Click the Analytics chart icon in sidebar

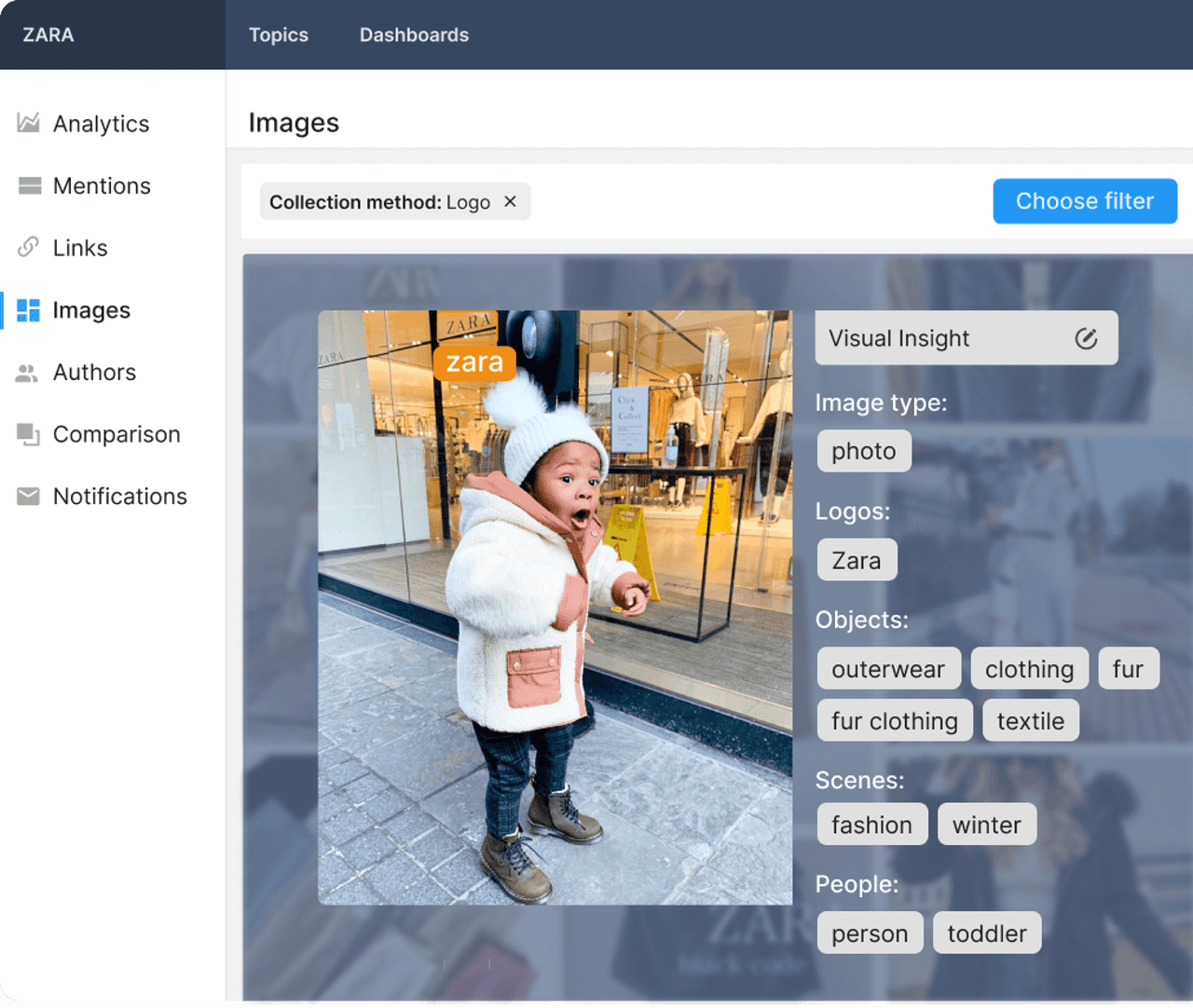click(28, 123)
